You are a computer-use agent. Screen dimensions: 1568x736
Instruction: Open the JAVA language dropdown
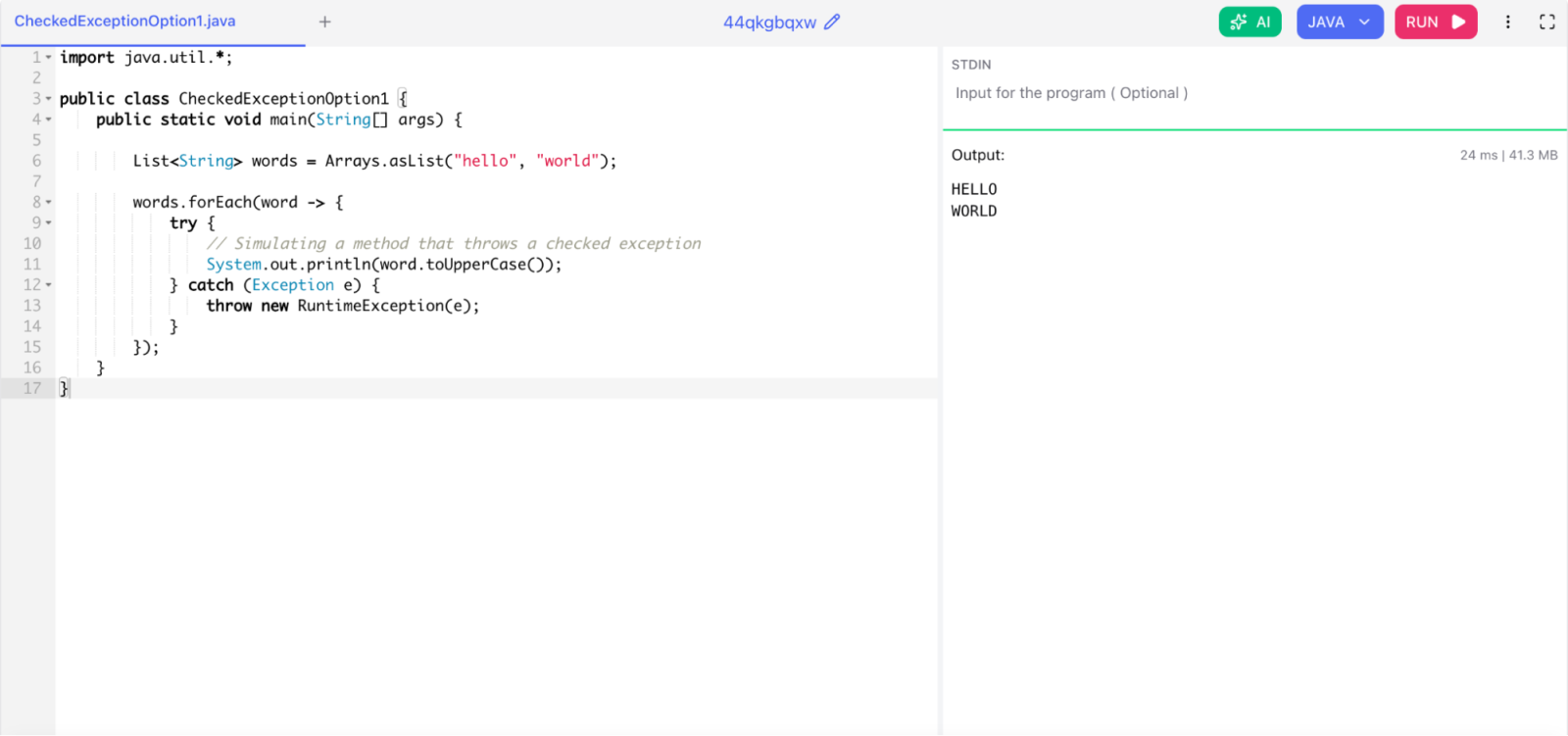1340,22
